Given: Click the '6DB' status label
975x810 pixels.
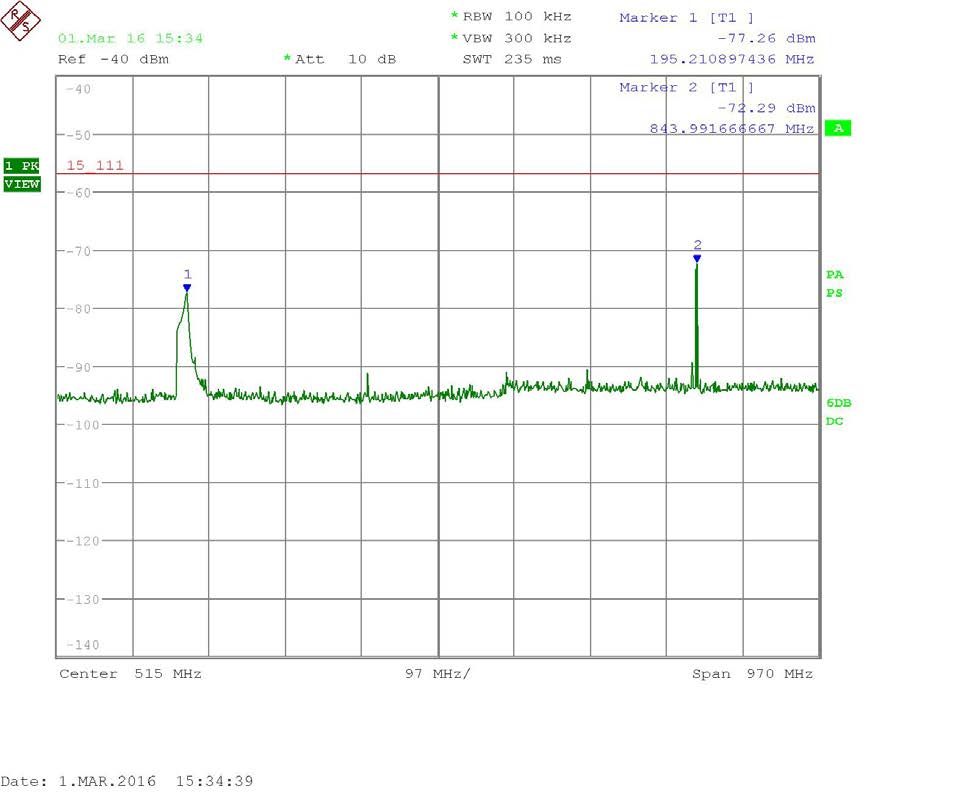Looking at the screenshot, I should 839,403.
